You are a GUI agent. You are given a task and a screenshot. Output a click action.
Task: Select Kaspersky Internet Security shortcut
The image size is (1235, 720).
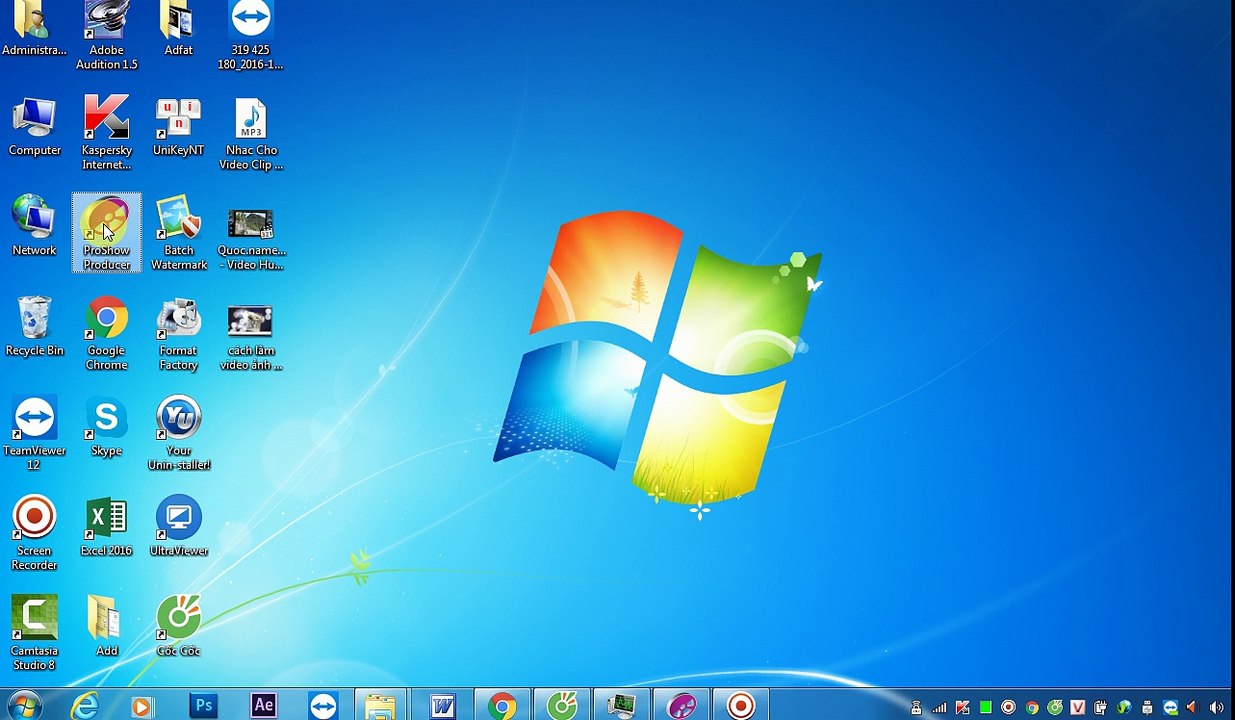point(106,133)
